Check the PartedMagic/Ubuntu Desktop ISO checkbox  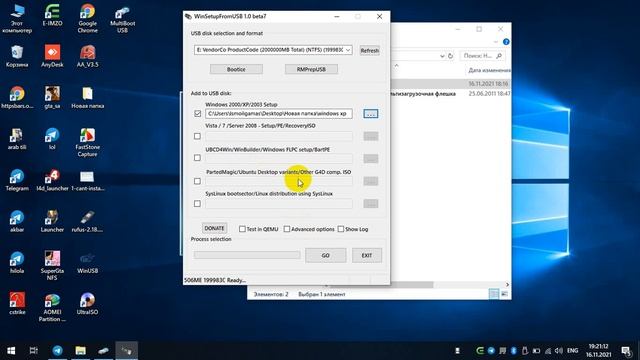pyautogui.click(x=198, y=181)
